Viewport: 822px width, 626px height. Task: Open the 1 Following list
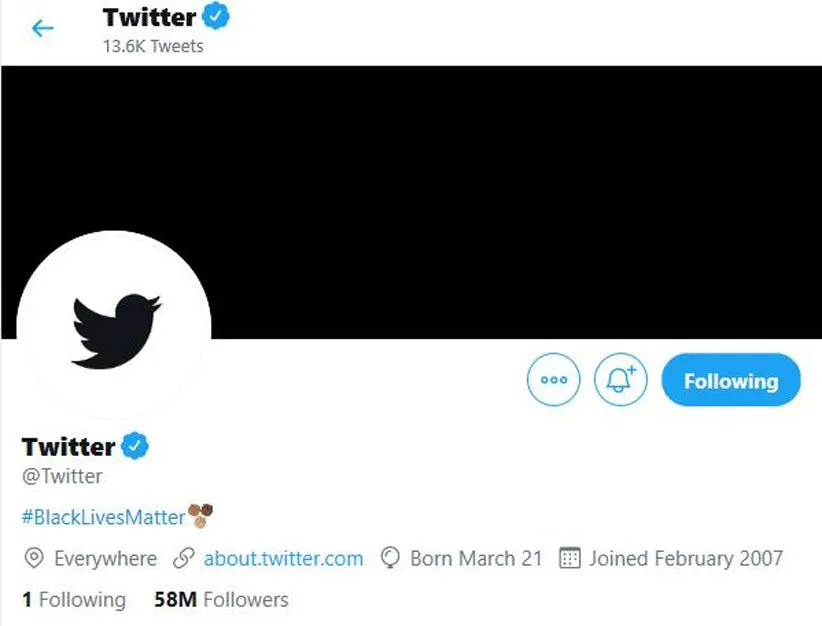tap(74, 600)
